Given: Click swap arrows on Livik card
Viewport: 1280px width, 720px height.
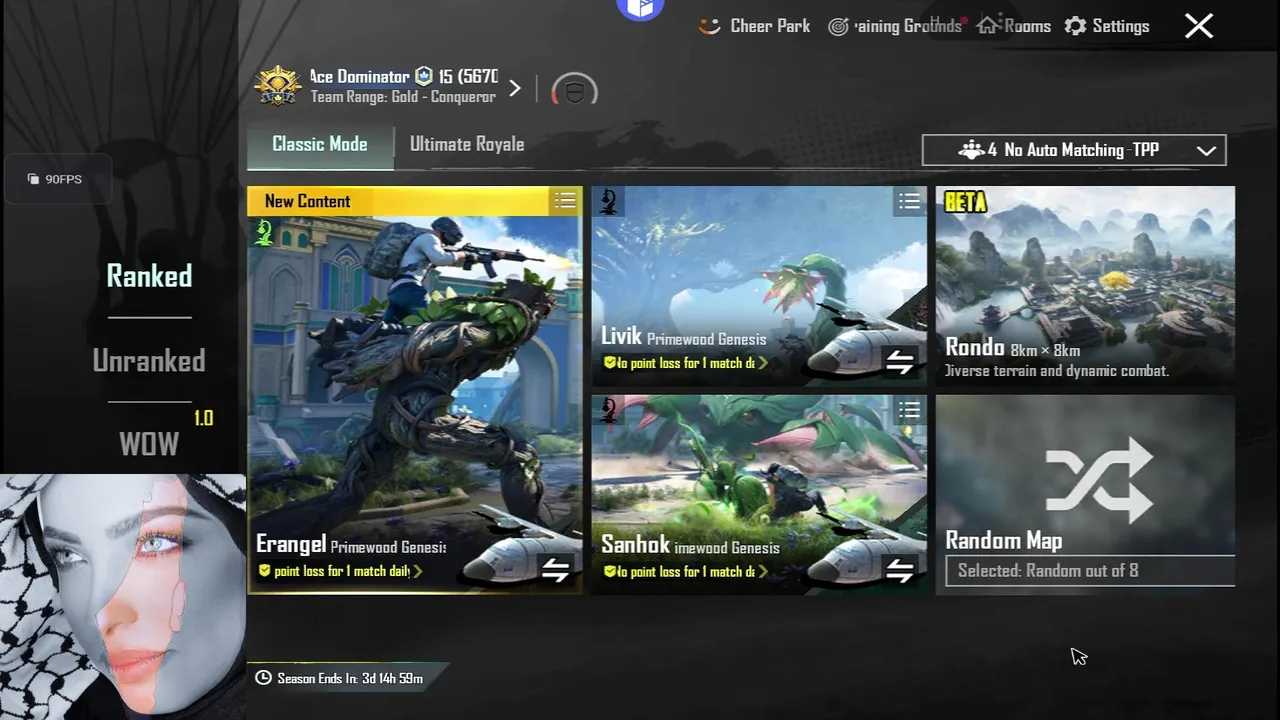Looking at the screenshot, I should 899,362.
